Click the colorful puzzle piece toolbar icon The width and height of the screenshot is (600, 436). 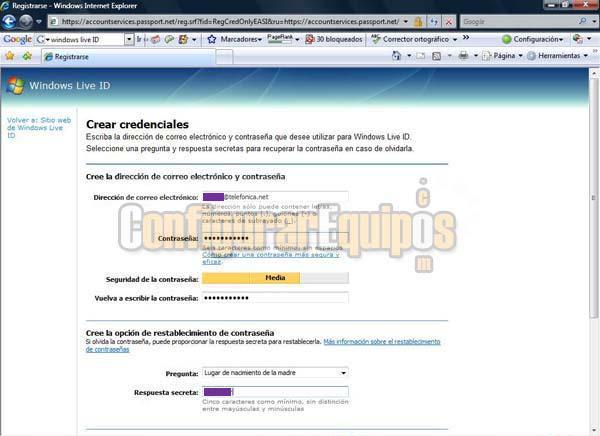click(x=183, y=39)
